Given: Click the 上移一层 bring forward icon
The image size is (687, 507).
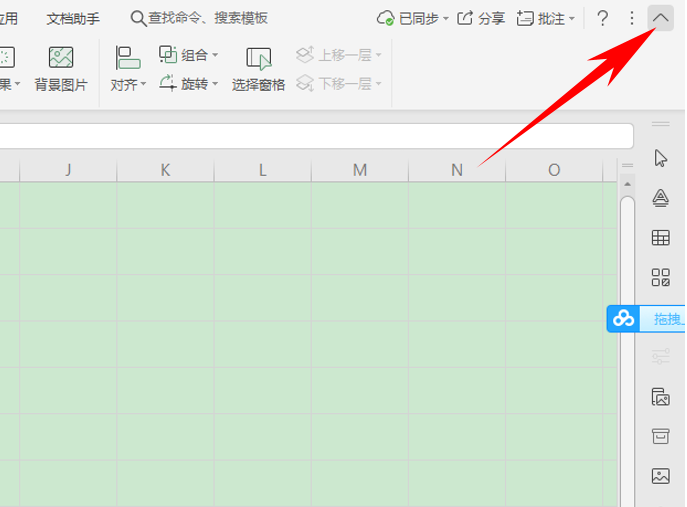Looking at the screenshot, I should (x=305, y=55).
